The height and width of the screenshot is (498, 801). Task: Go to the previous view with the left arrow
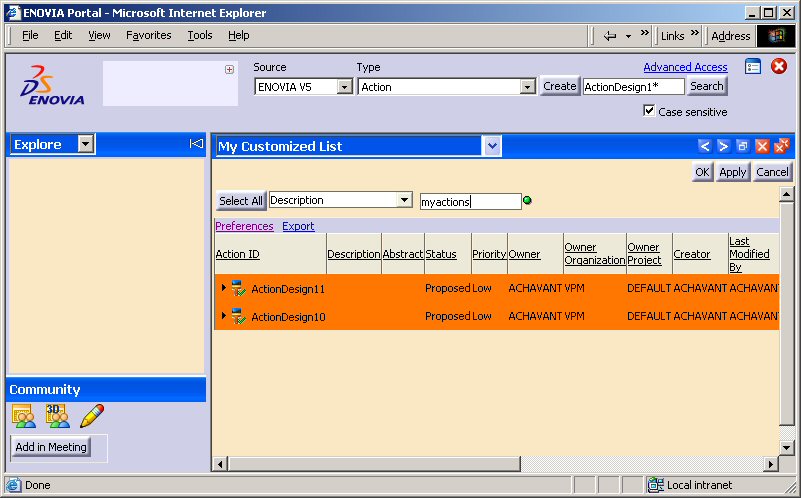pos(704,147)
